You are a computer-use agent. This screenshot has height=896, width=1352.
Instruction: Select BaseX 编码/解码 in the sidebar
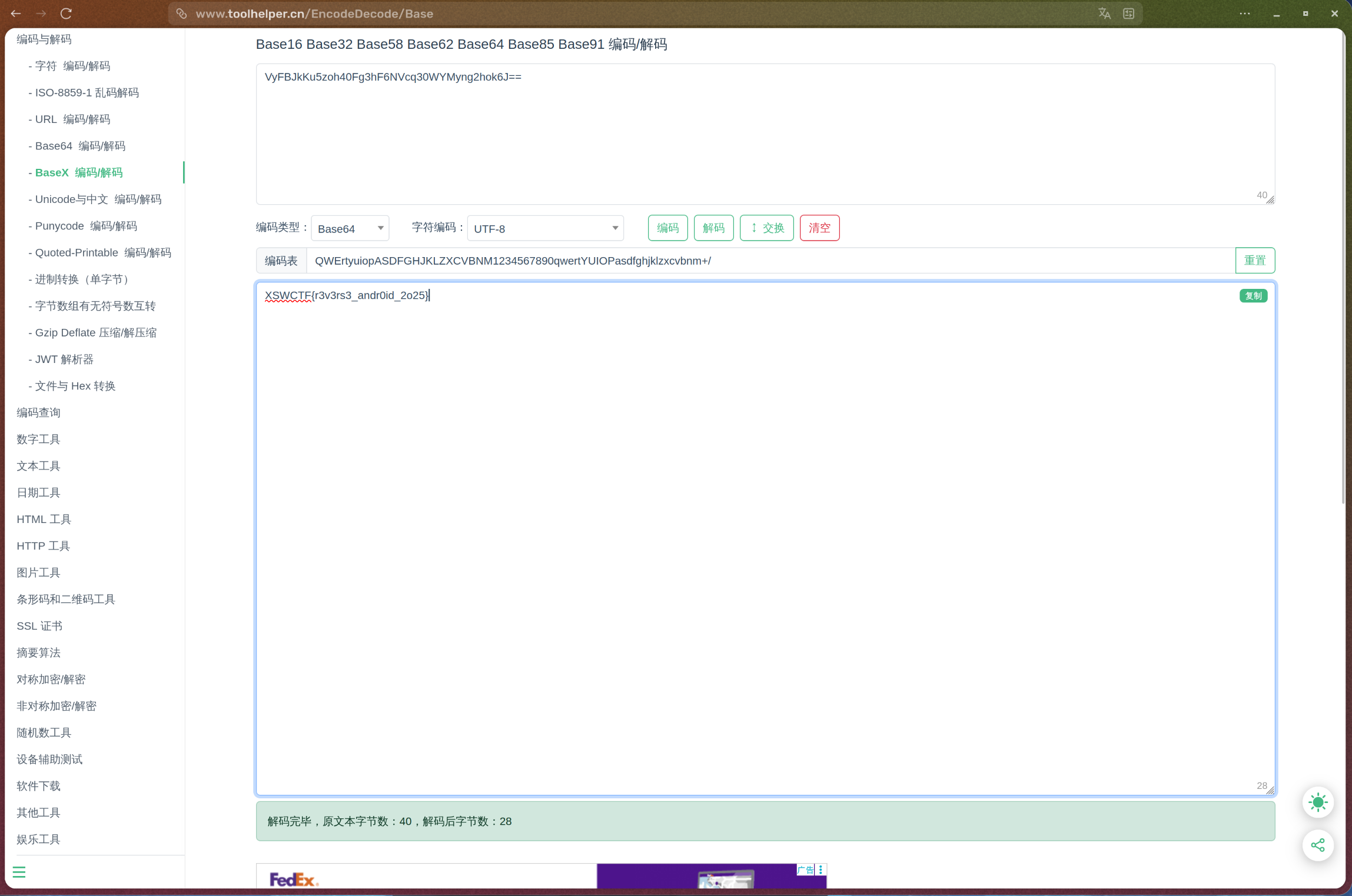pos(77,172)
